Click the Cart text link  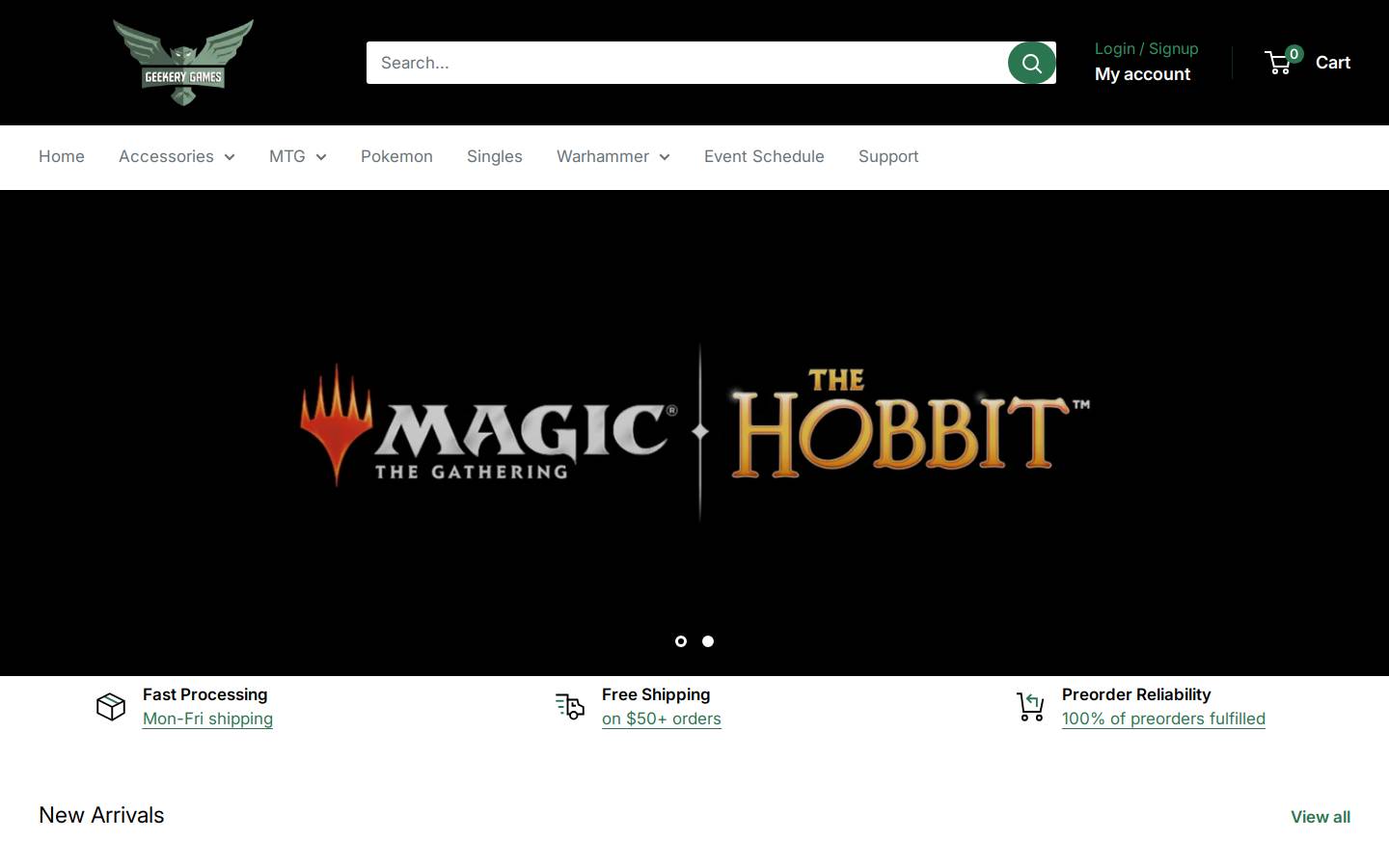(x=1333, y=63)
